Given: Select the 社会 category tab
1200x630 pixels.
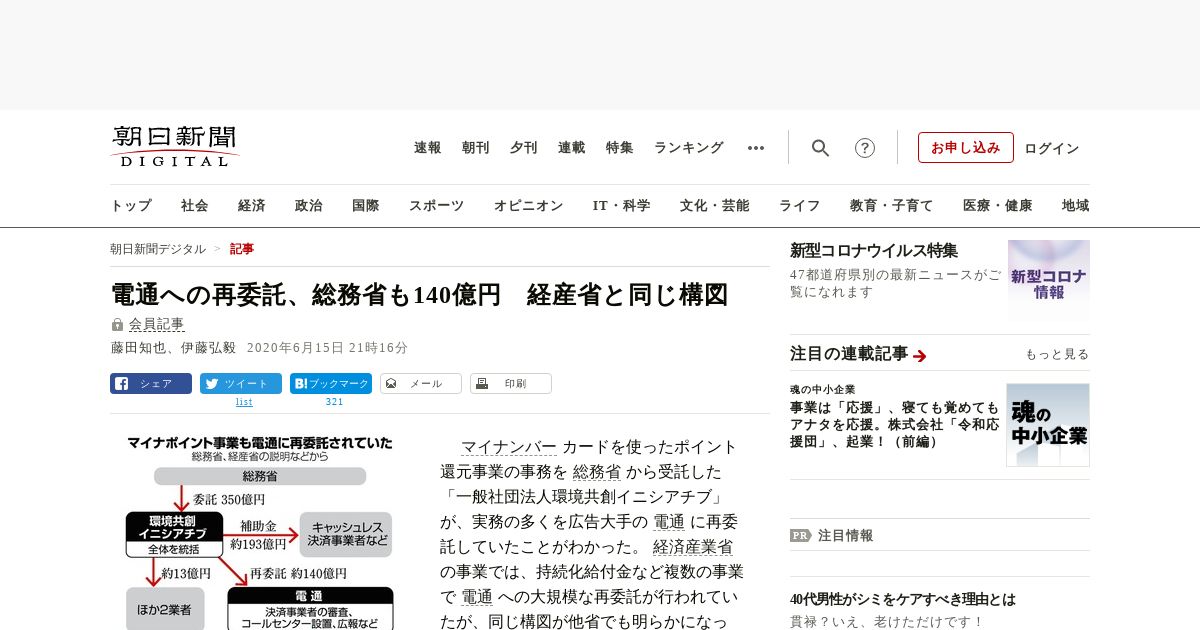Looking at the screenshot, I should point(195,205).
